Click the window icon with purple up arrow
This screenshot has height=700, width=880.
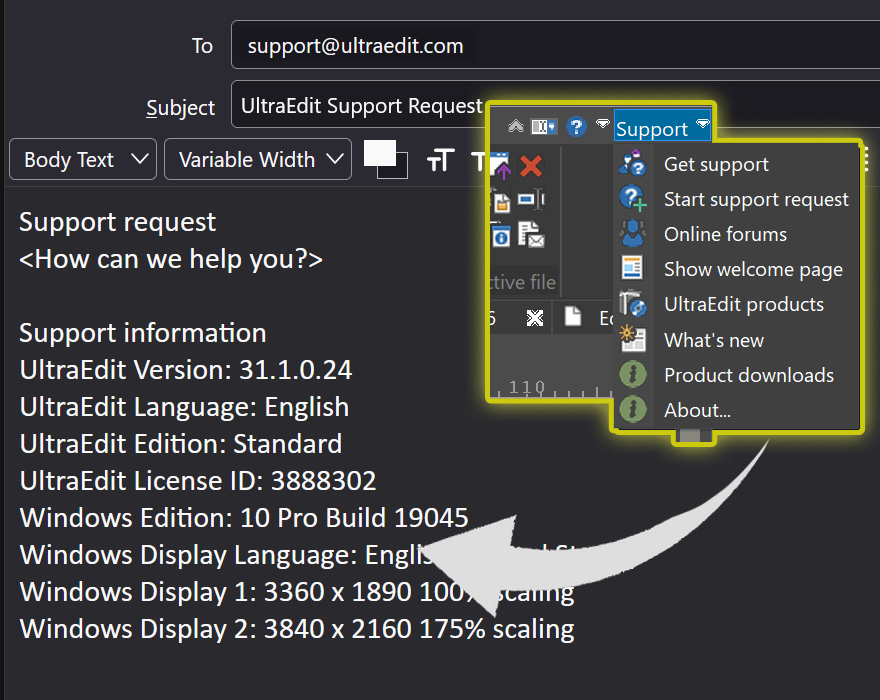501,166
